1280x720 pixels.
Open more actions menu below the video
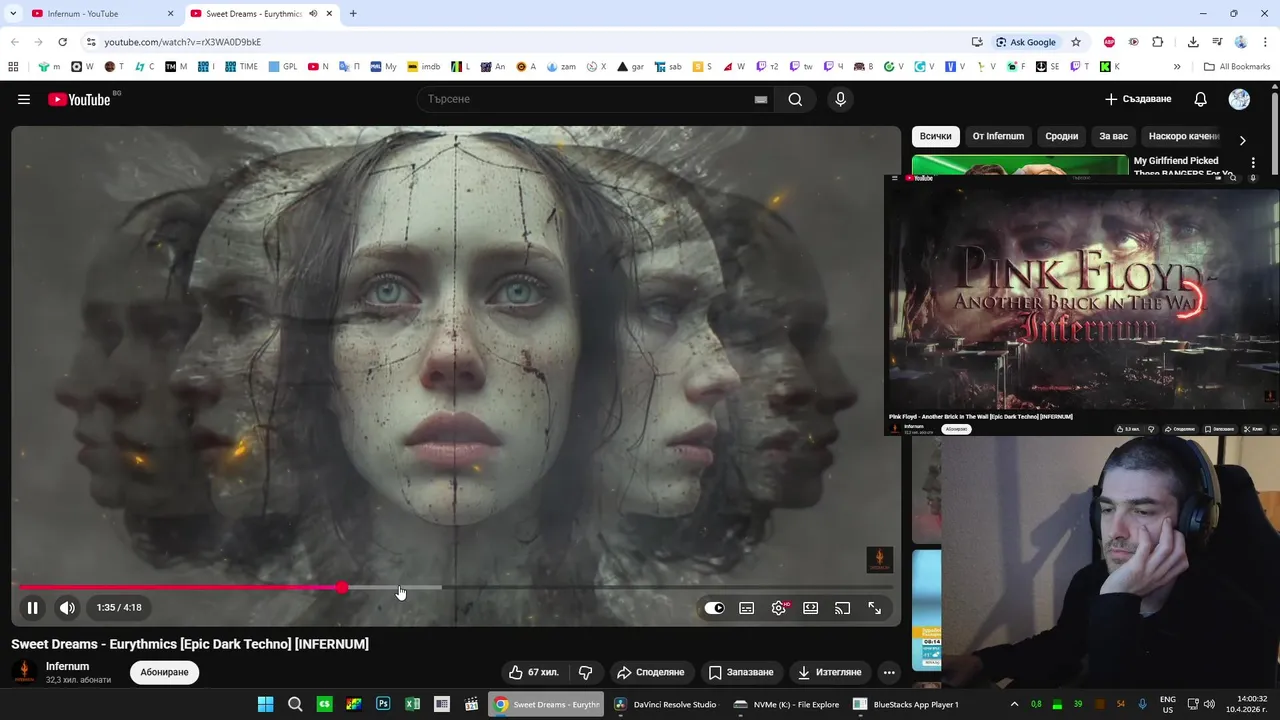(889, 672)
